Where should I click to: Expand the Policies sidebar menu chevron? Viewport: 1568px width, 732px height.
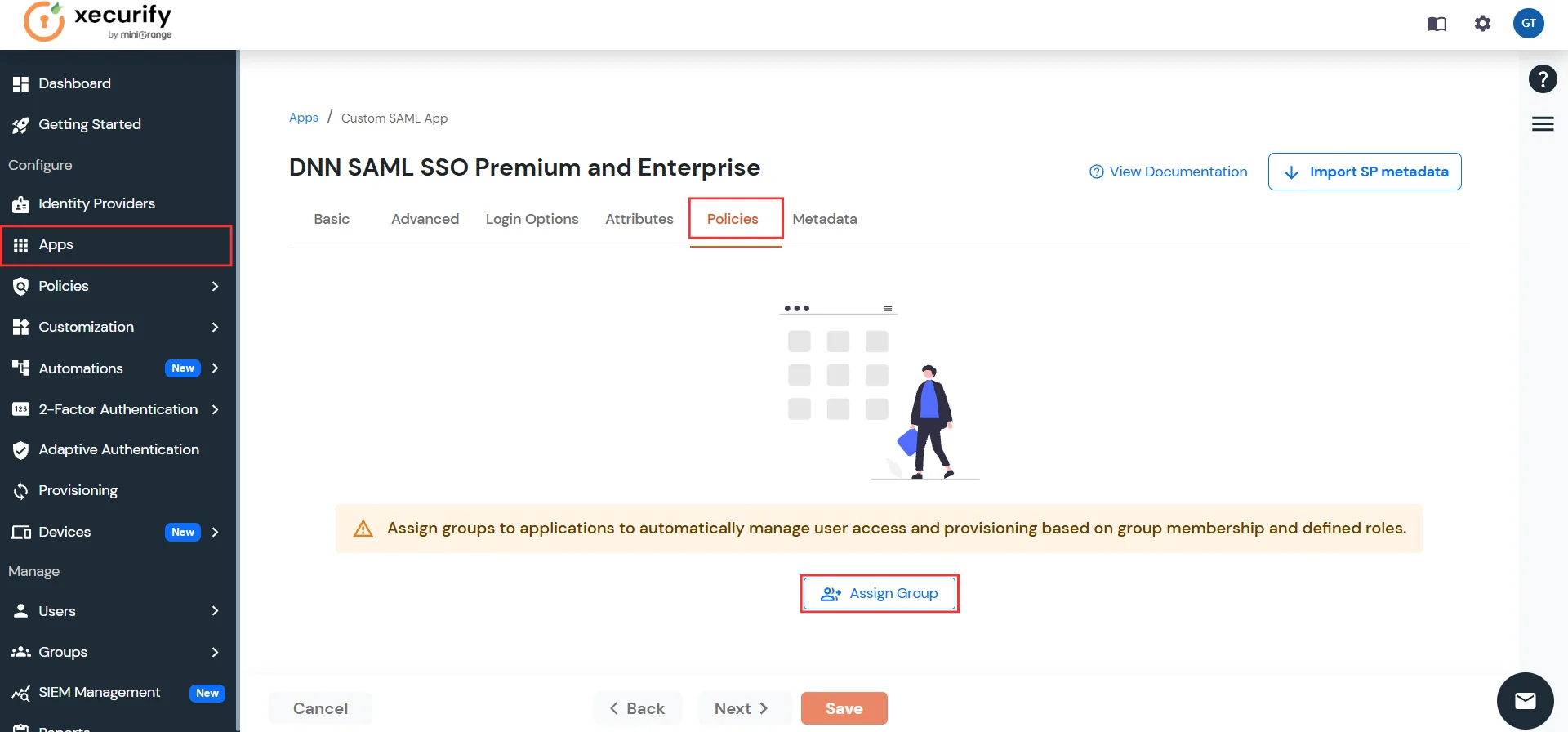(x=215, y=286)
